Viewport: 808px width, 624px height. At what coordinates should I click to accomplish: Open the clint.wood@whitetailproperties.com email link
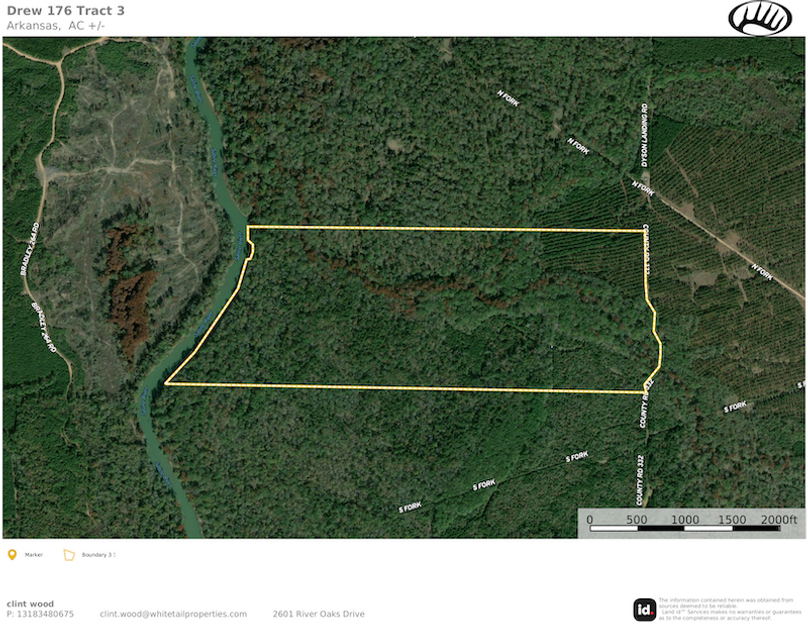pyautogui.click(x=173, y=614)
